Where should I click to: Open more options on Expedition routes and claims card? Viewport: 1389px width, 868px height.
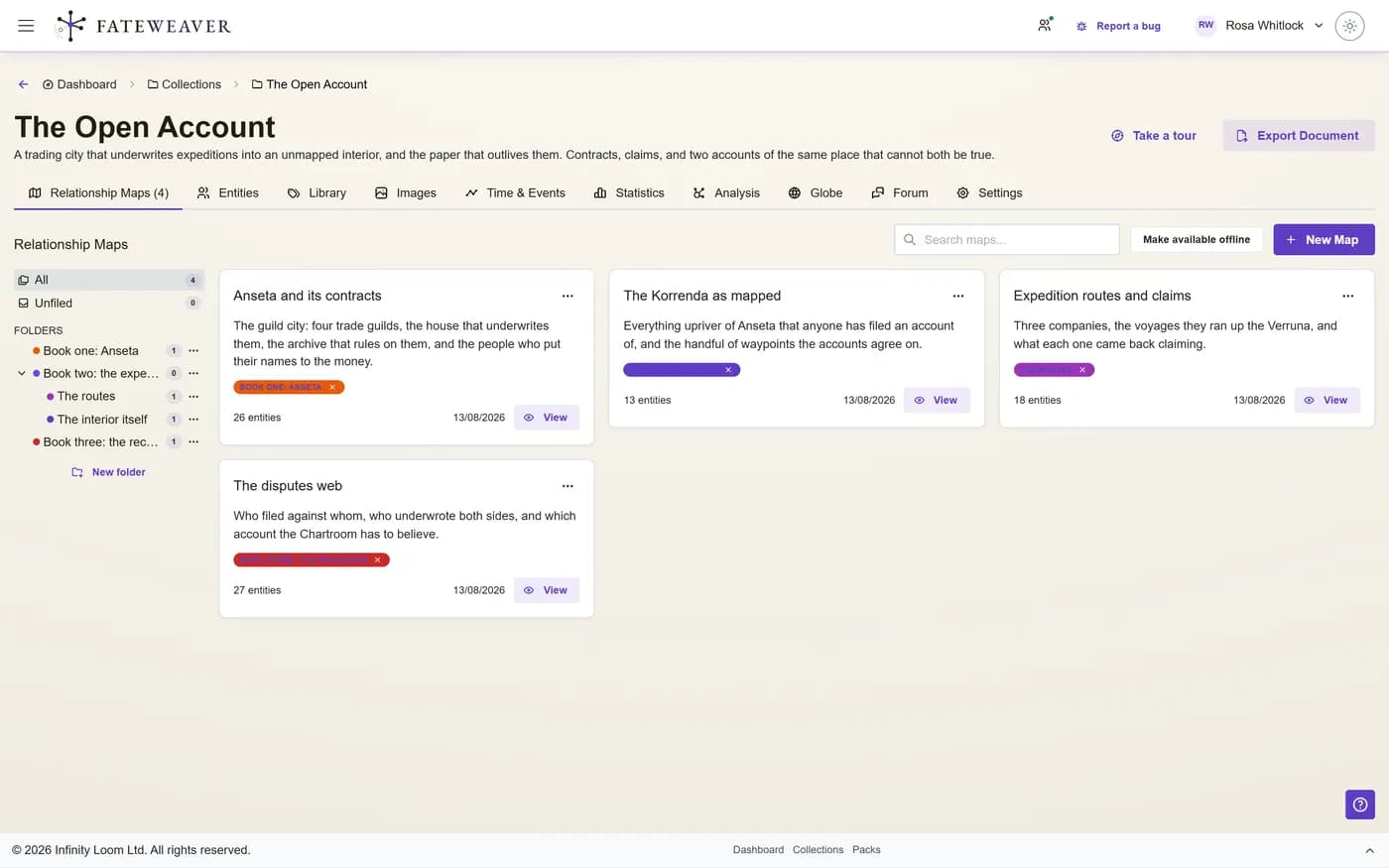tap(1348, 296)
